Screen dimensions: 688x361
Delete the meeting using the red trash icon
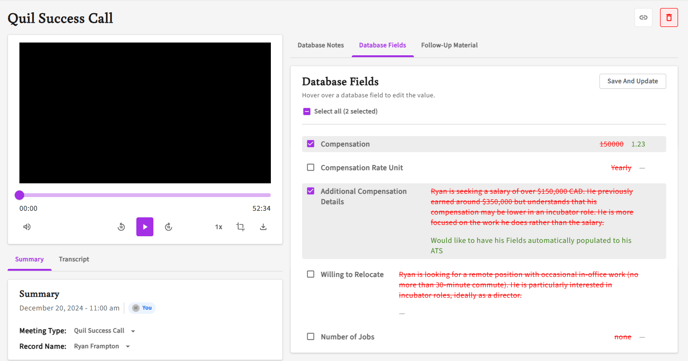pyautogui.click(x=669, y=18)
